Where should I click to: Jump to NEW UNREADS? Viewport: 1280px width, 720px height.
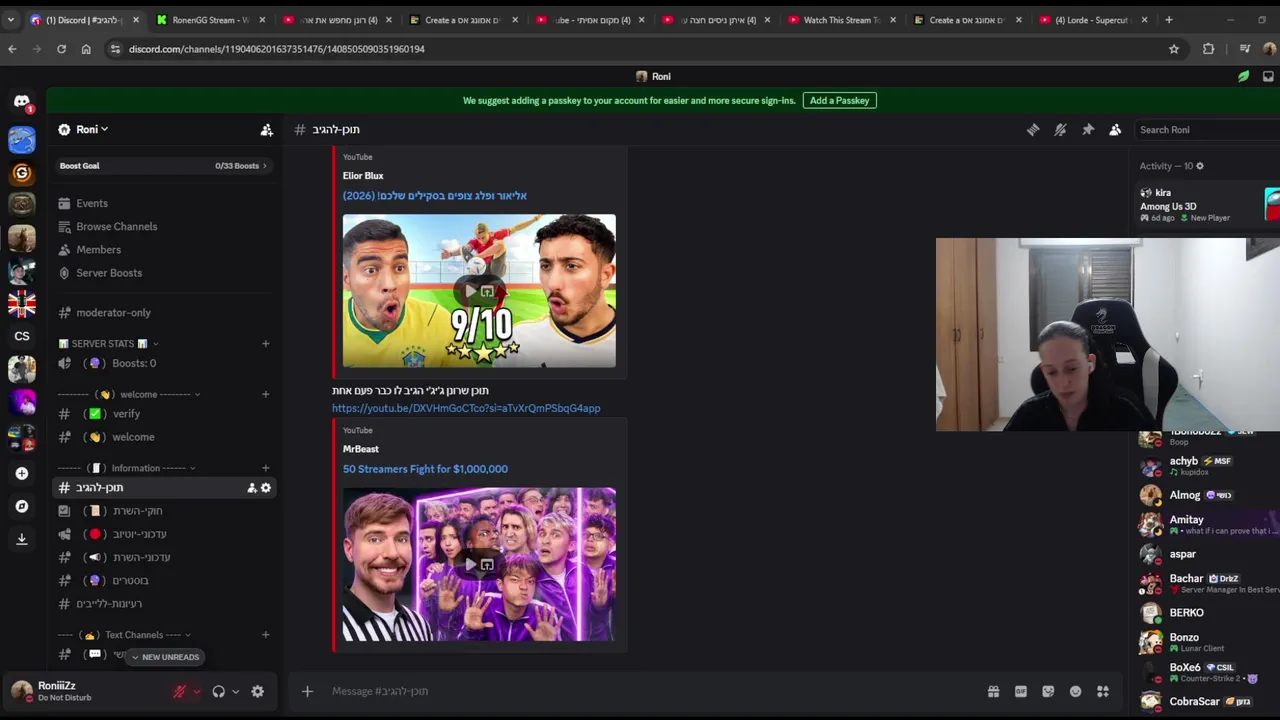click(165, 657)
